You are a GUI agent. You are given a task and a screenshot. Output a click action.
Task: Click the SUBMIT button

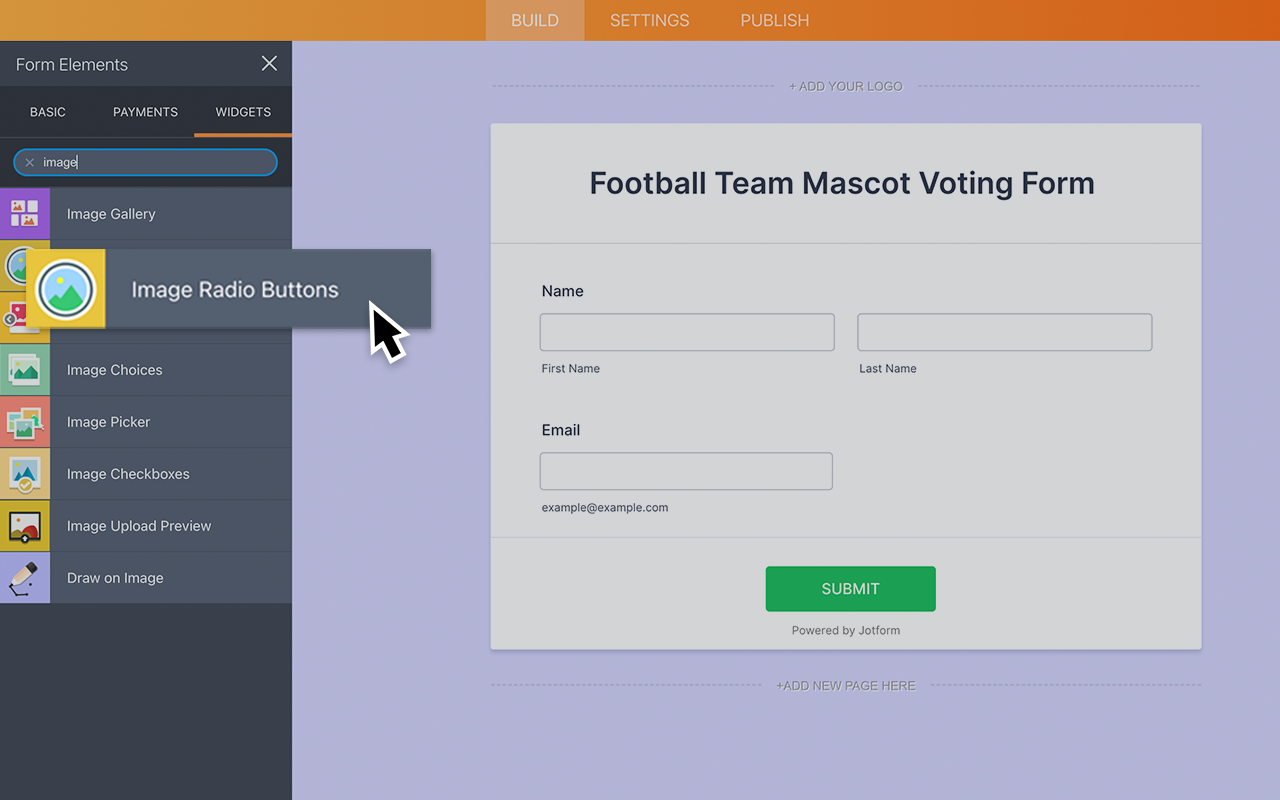coord(850,588)
